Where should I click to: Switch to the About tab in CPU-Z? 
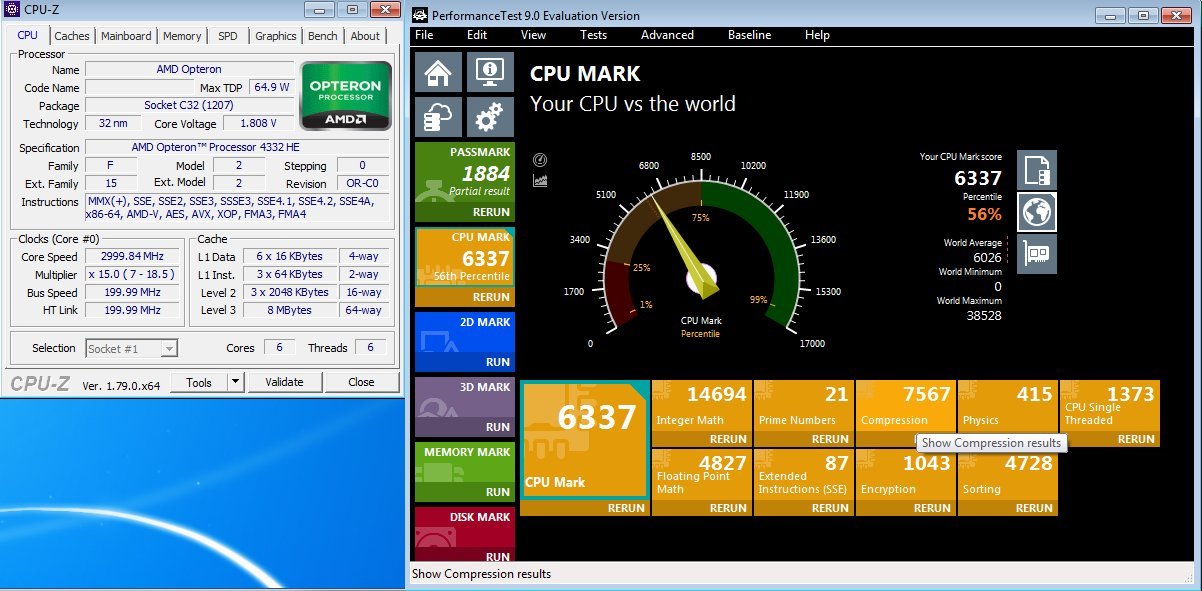coord(365,36)
